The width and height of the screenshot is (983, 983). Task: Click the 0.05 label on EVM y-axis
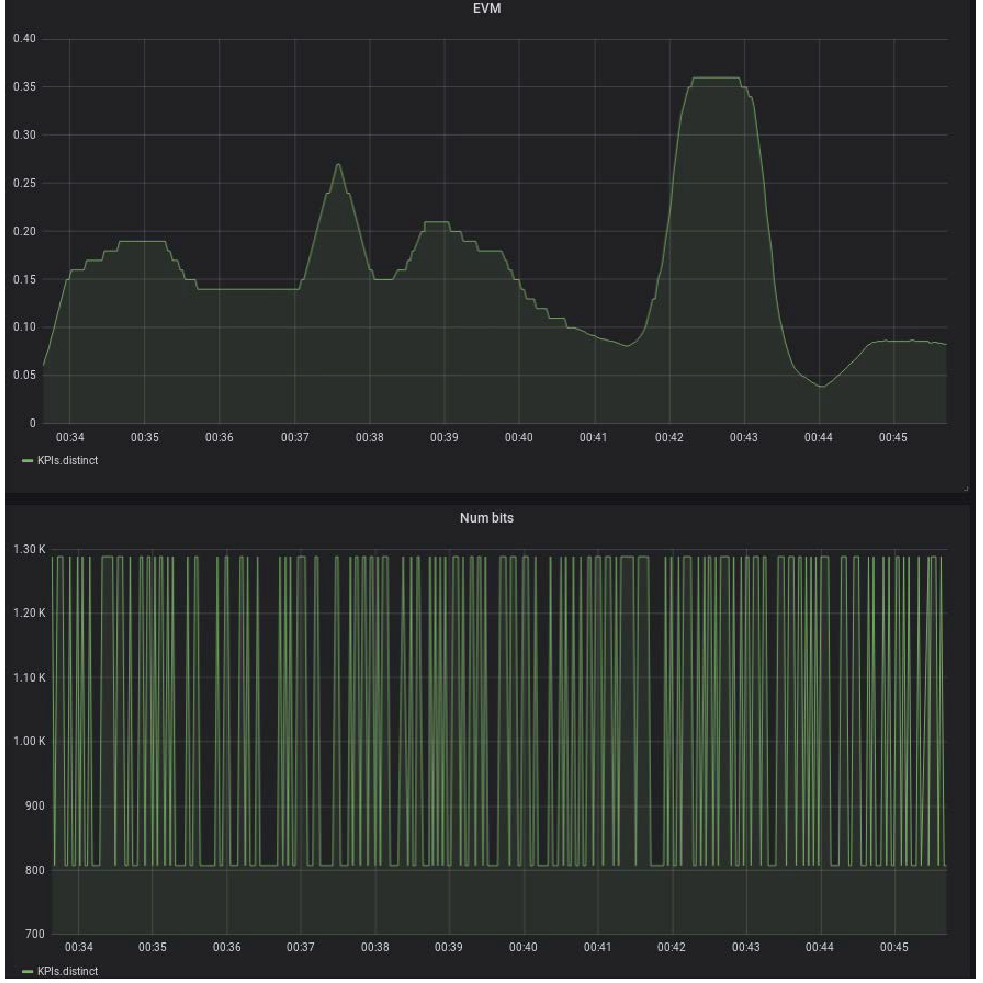[x=22, y=375]
